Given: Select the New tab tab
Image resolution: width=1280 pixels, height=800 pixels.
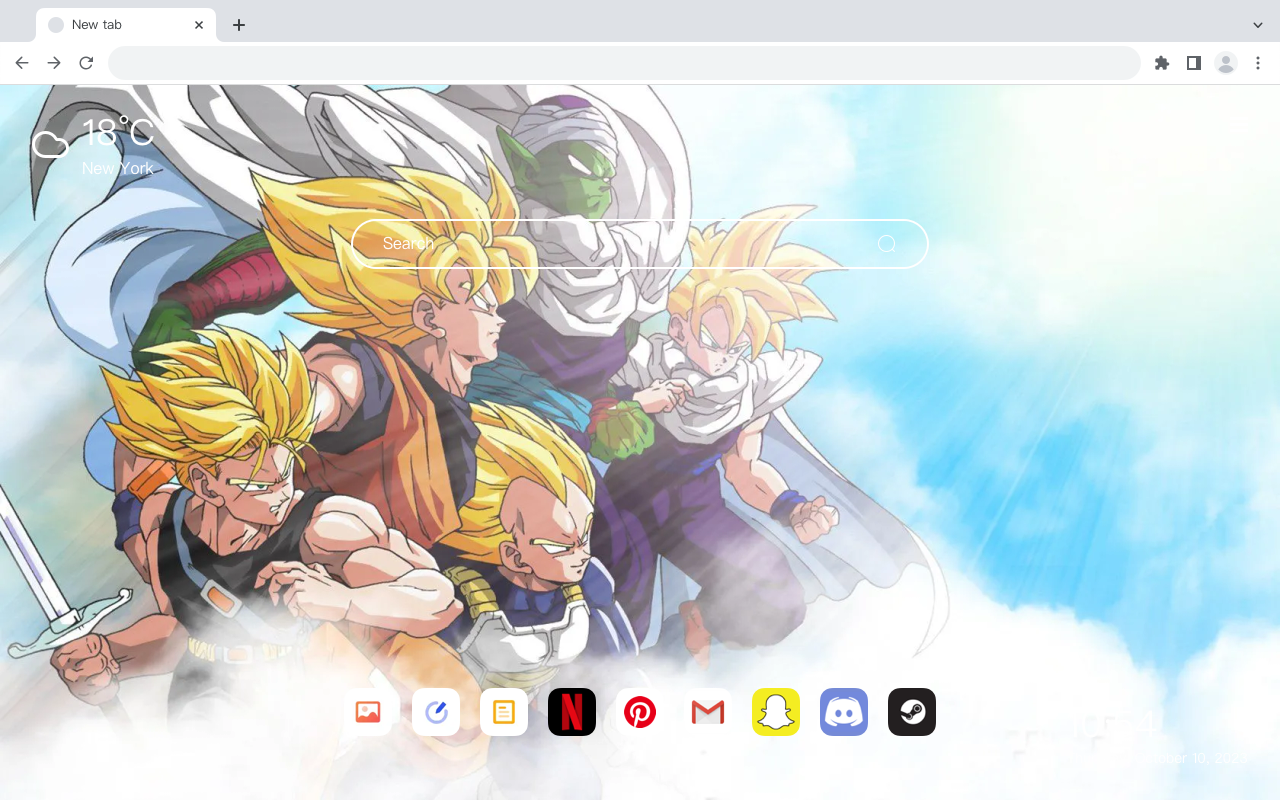Looking at the screenshot, I should click(x=126, y=25).
